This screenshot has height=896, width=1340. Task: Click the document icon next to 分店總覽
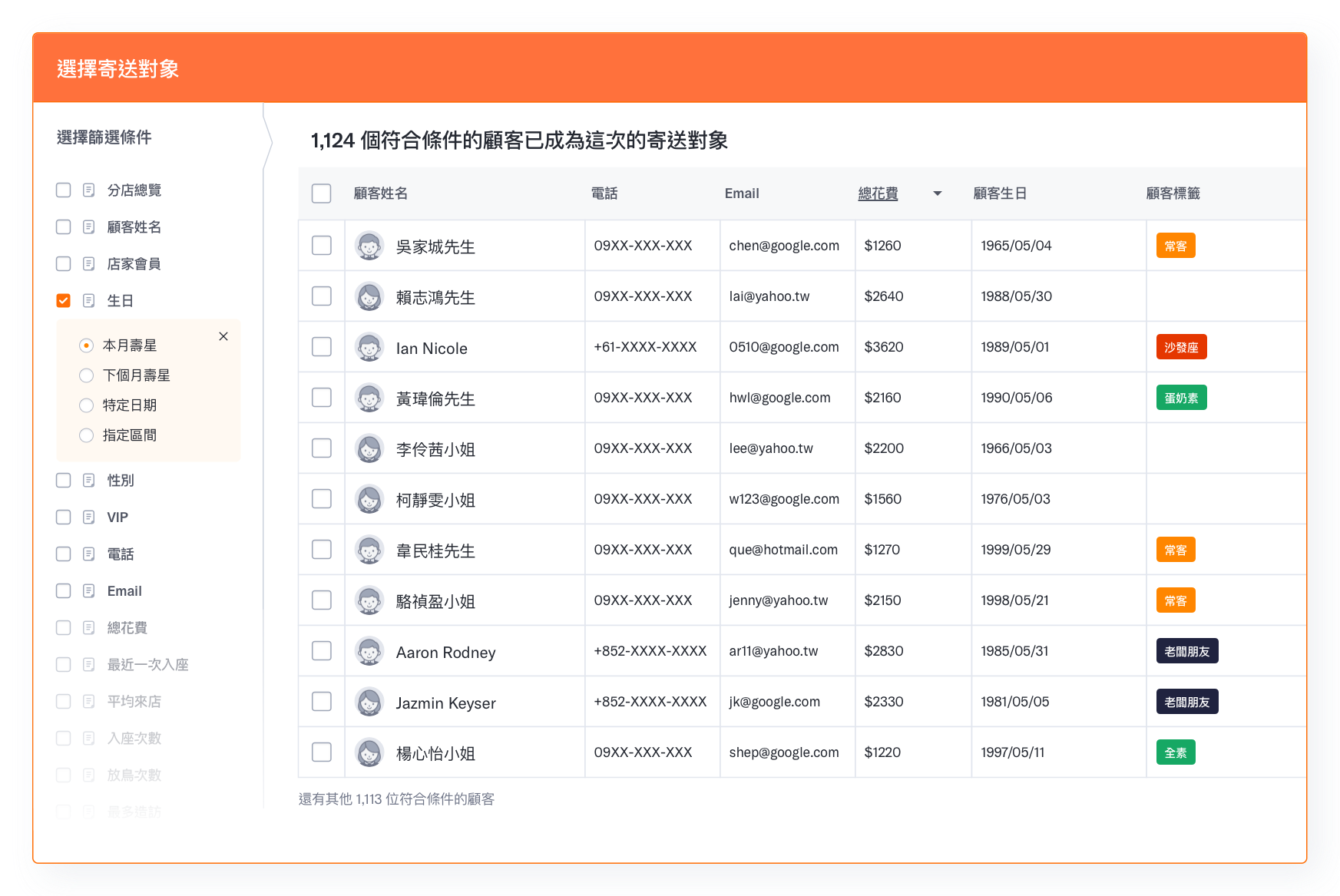pyautogui.click(x=89, y=190)
